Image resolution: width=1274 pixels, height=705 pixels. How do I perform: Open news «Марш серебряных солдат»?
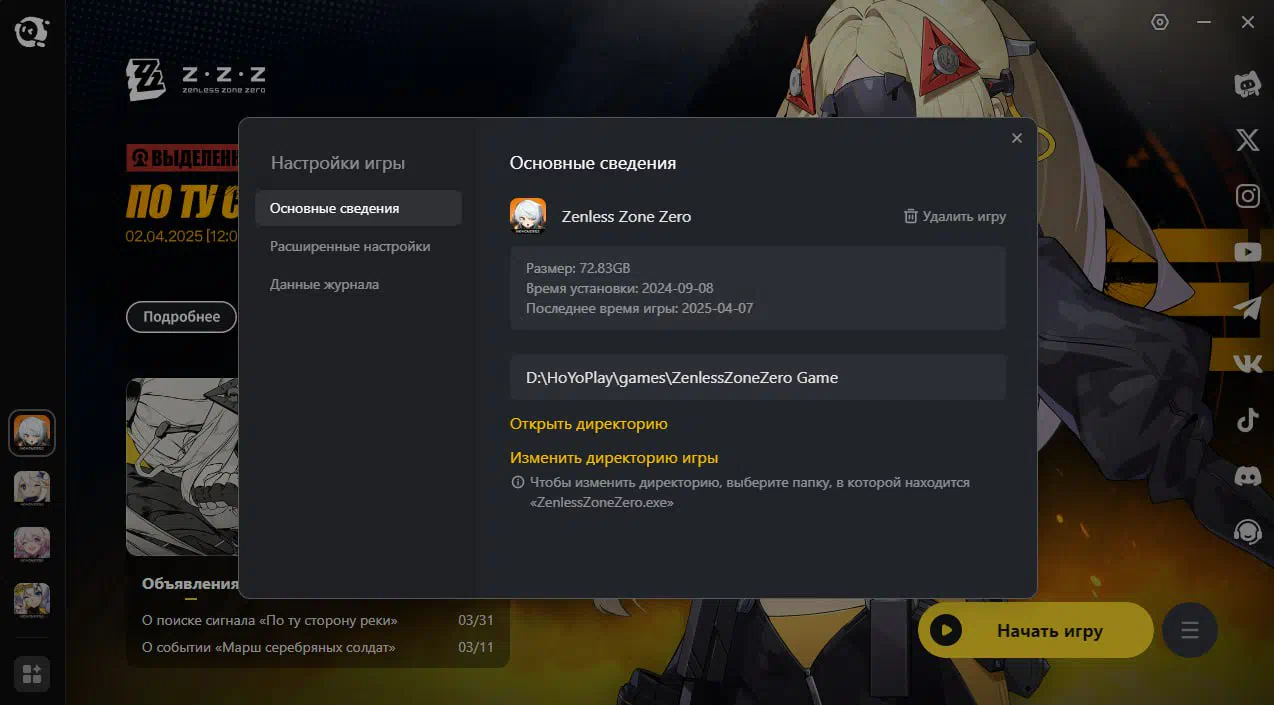tap(269, 647)
